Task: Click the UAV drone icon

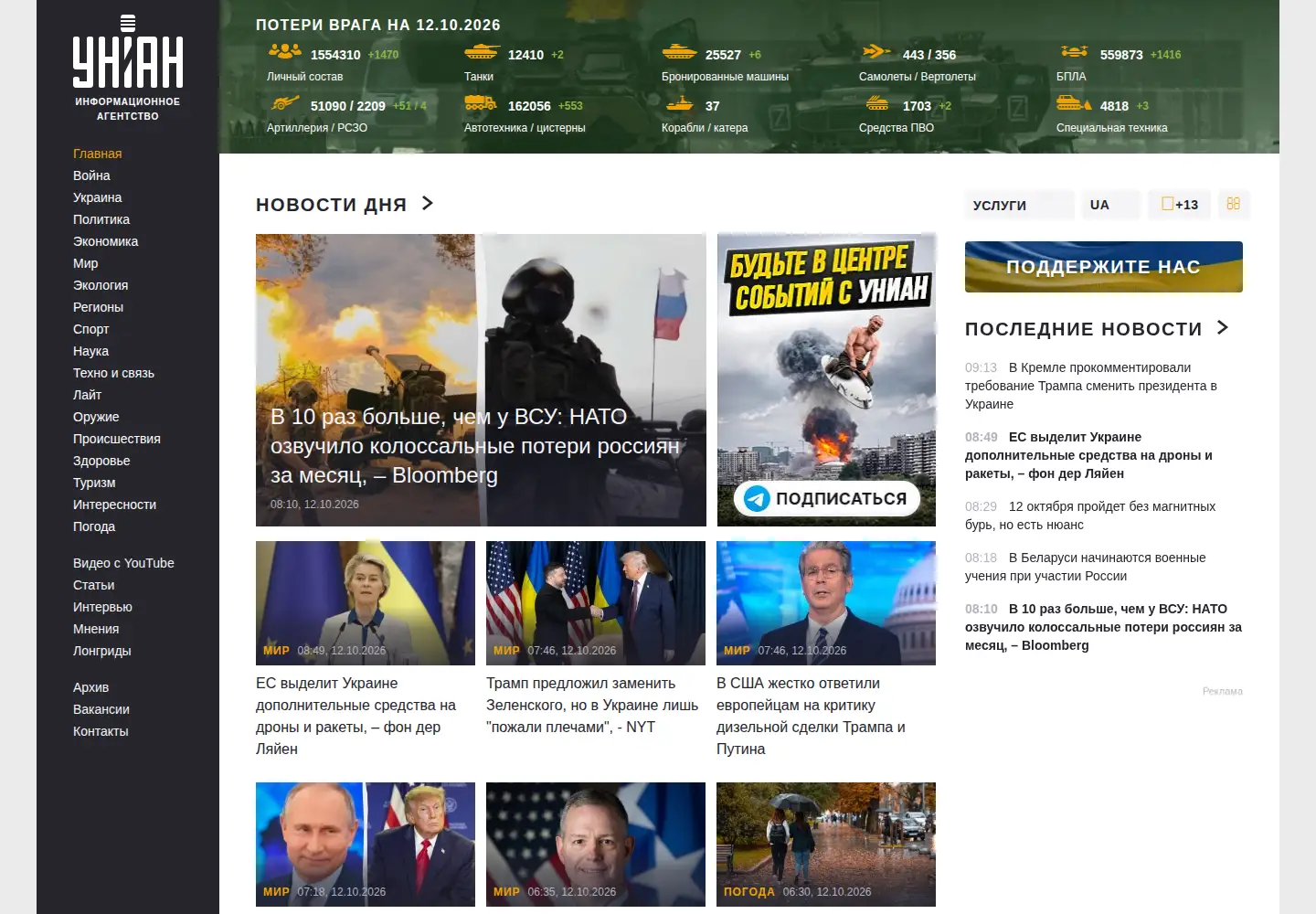Action: [1074, 52]
